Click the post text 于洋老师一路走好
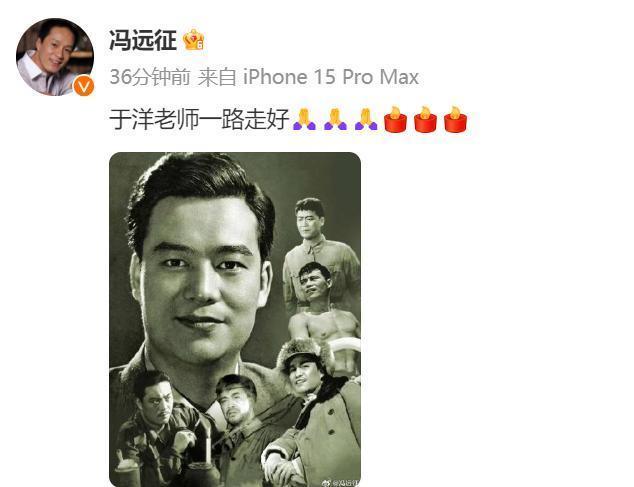Viewport: 634px width, 487px height. point(199,119)
